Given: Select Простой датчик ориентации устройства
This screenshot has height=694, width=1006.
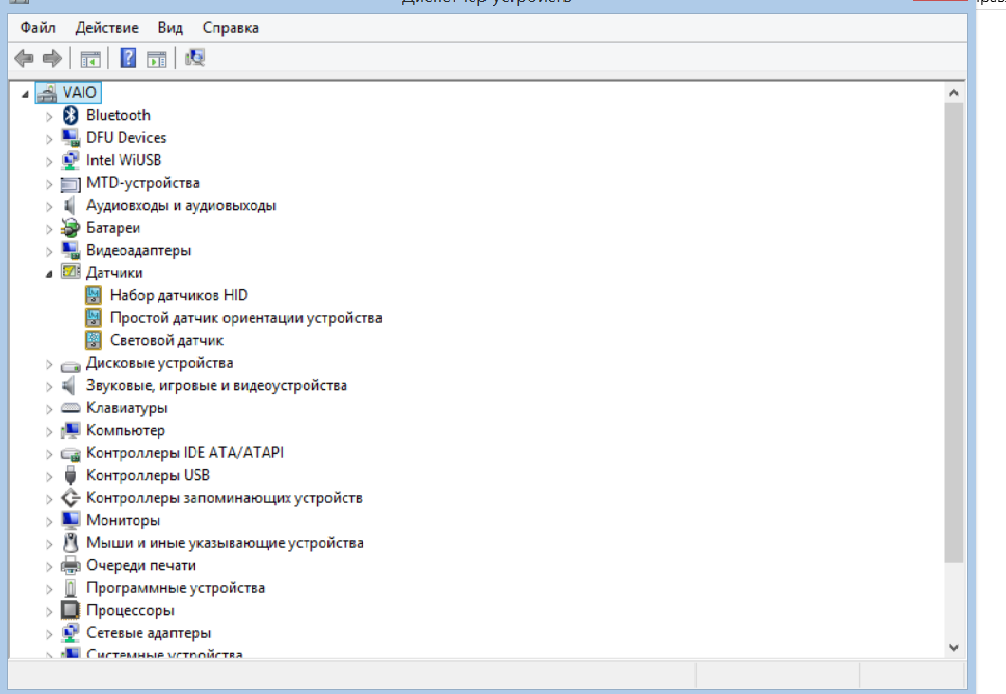Looking at the screenshot, I should click(245, 318).
